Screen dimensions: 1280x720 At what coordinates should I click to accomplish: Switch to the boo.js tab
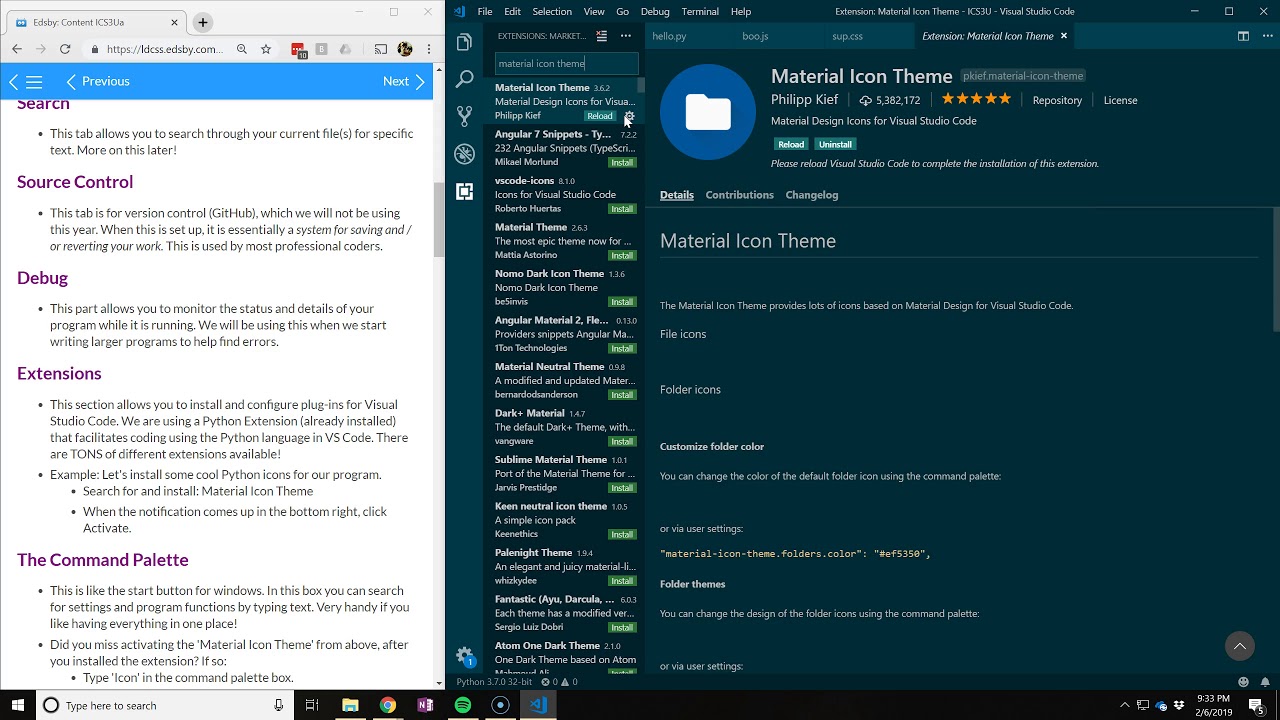click(755, 36)
